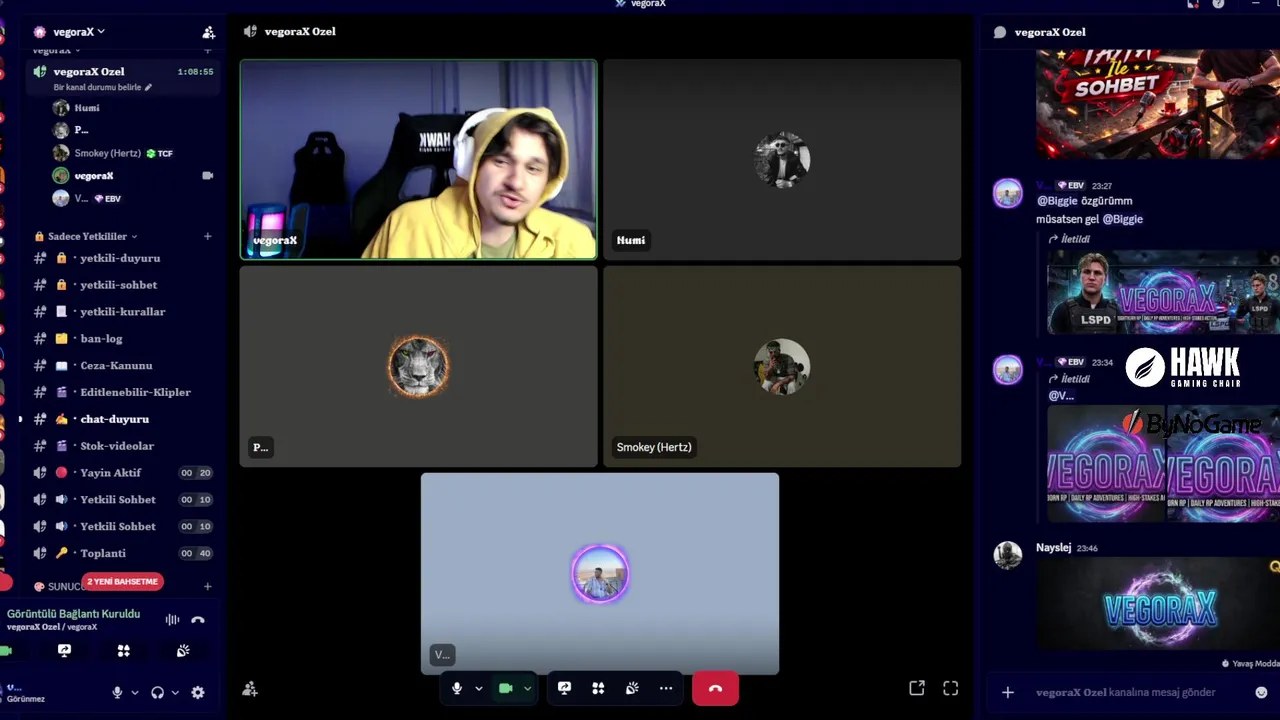Open user settings gear

tap(198, 692)
